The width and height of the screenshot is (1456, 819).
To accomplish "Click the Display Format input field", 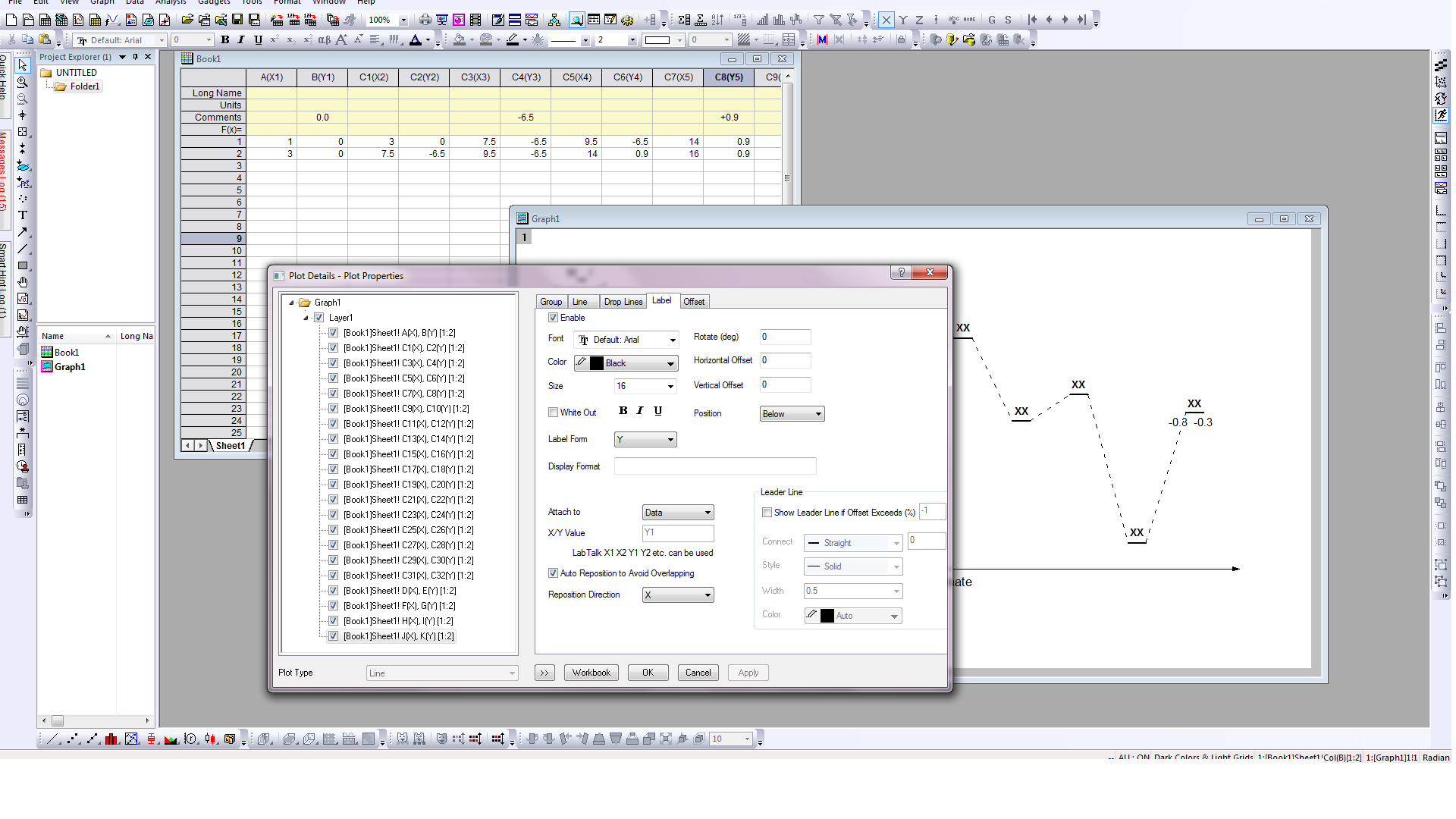I will click(715, 466).
